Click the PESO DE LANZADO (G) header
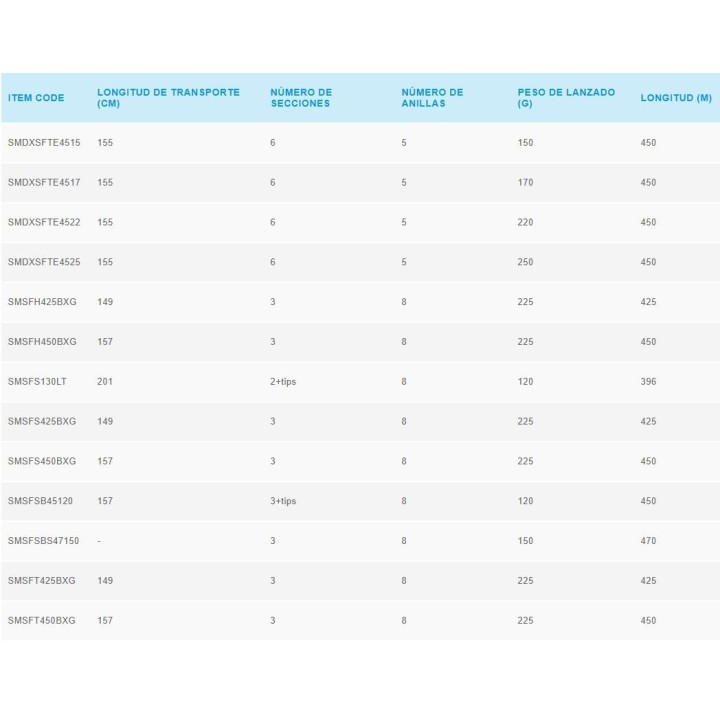The width and height of the screenshot is (720, 720). (x=566, y=98)
